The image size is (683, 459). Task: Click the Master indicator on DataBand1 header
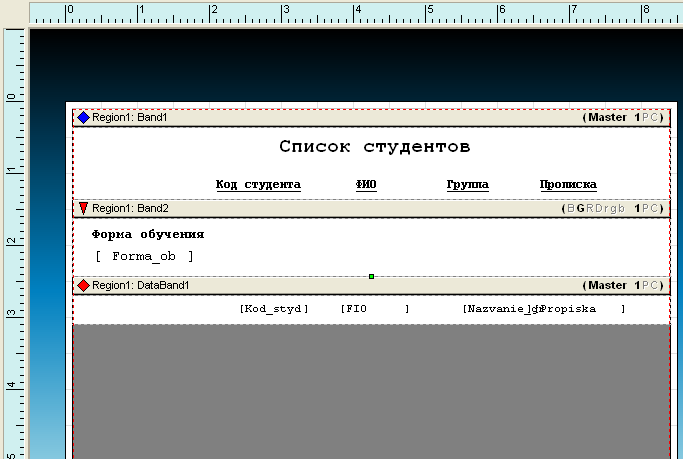tap(607, 285)
